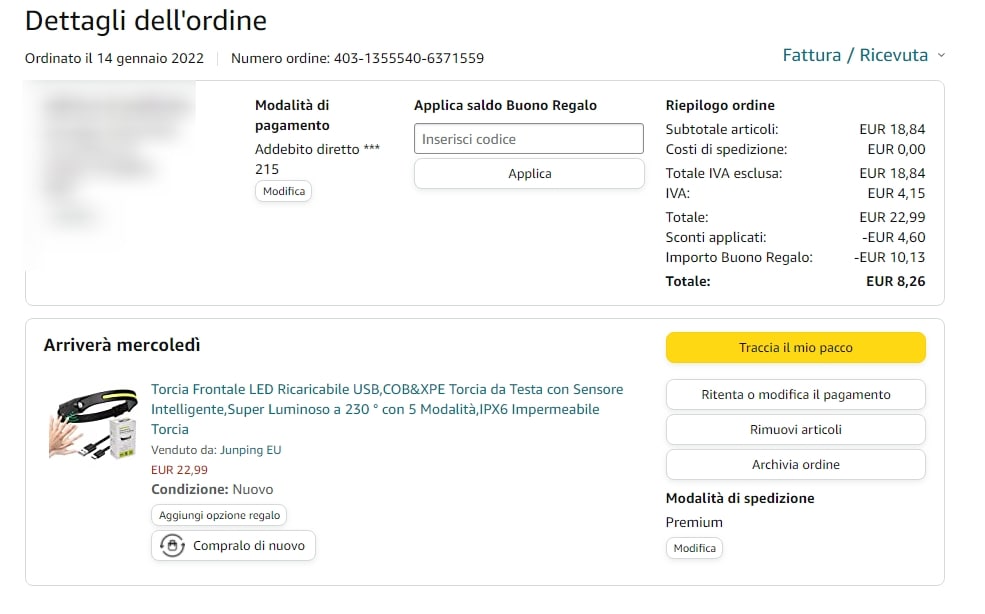Image resolution: width=985 pixels, height=614 pixels.
Task: Click Ritenta o modifica il pagamento
Action: click(x=795, y=394)
